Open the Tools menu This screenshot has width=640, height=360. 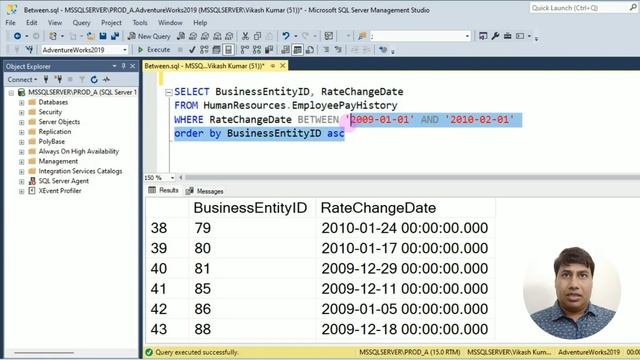coord(140,23)
